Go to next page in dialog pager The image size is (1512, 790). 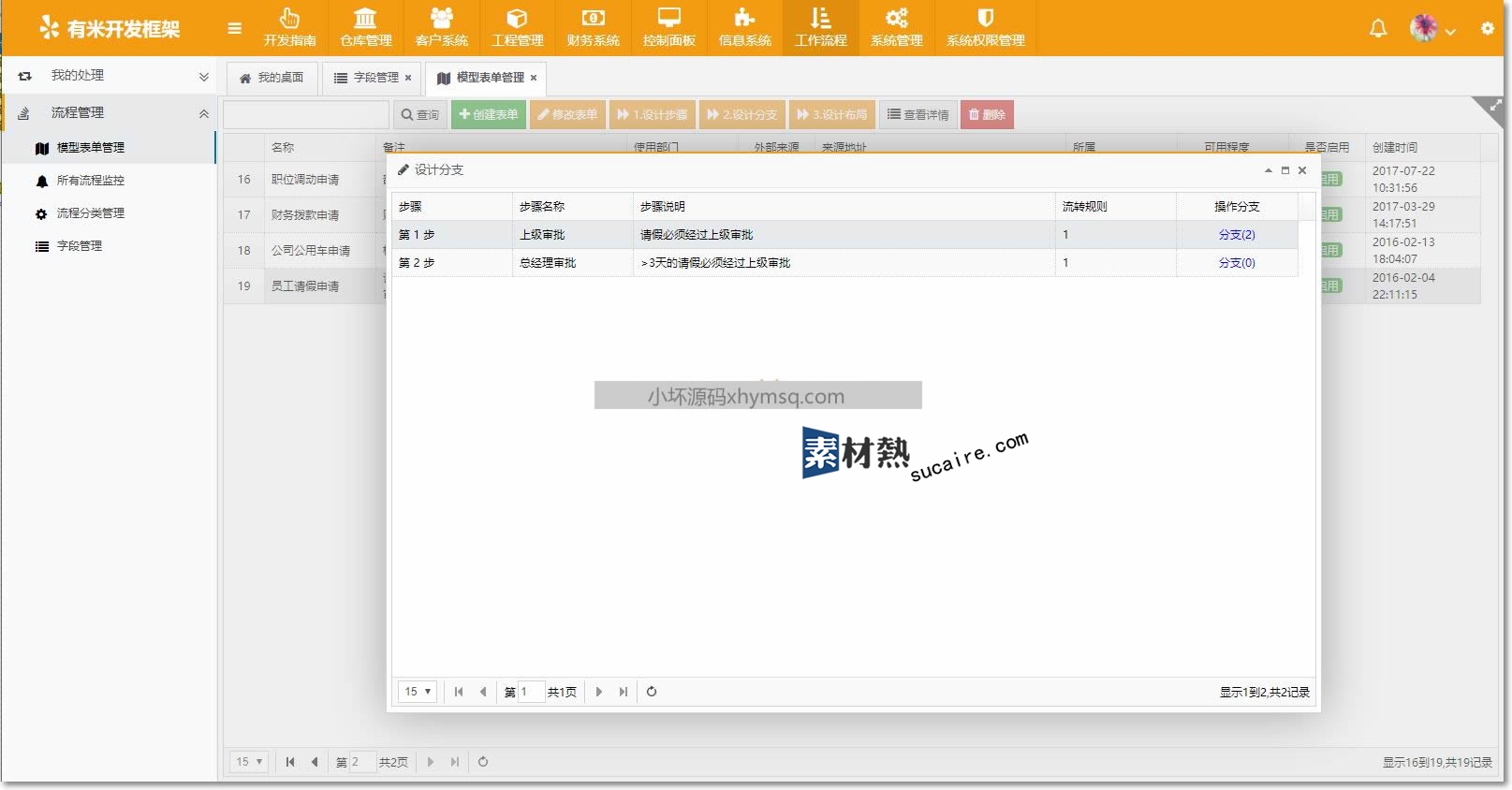599,692
